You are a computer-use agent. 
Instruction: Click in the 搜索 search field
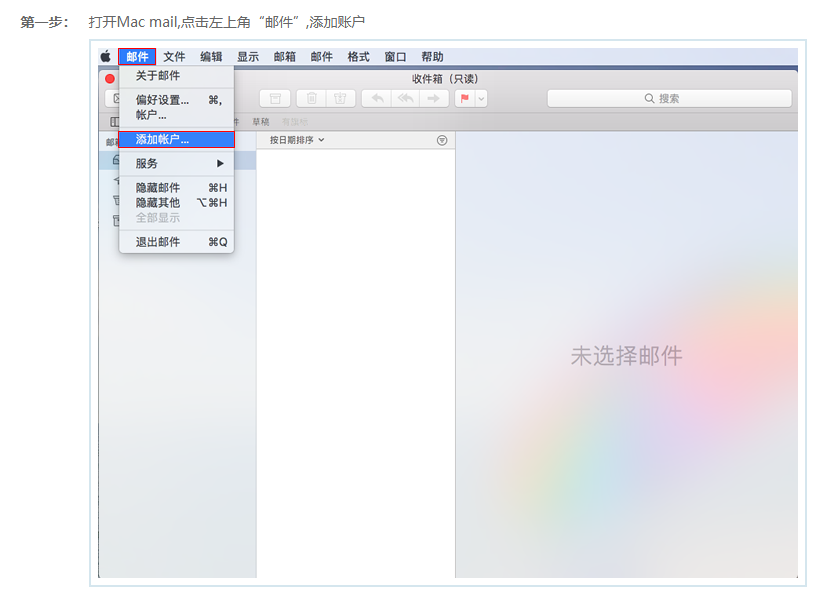[669, 98]
